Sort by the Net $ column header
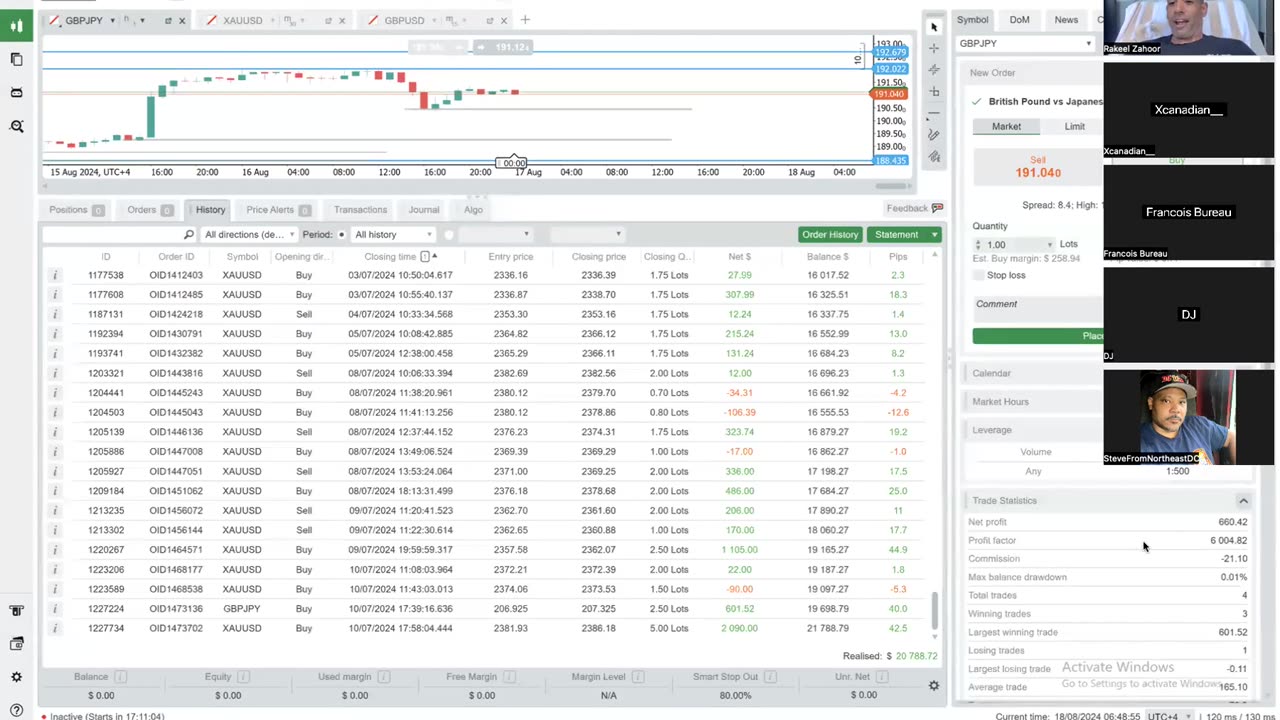1280x720 pixels. pyautogui.click(x=740, y=257)
